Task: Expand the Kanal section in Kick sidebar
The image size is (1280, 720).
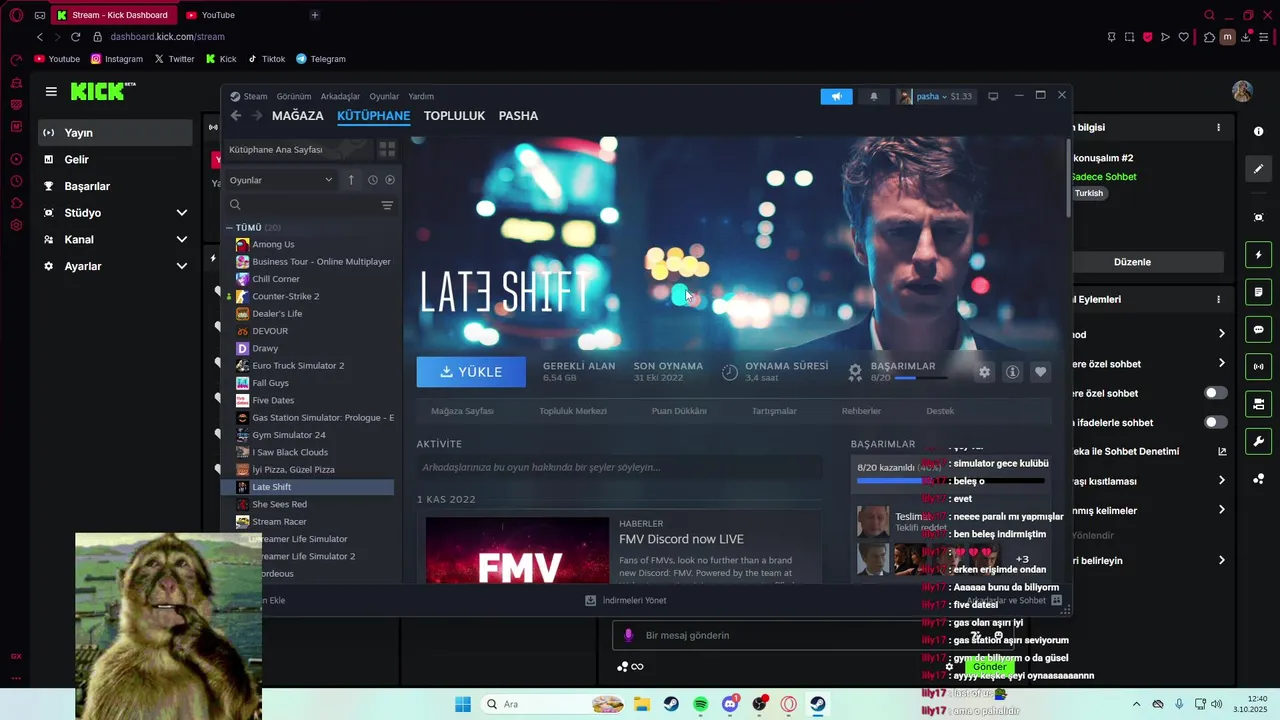Action: tap(182, 240)
